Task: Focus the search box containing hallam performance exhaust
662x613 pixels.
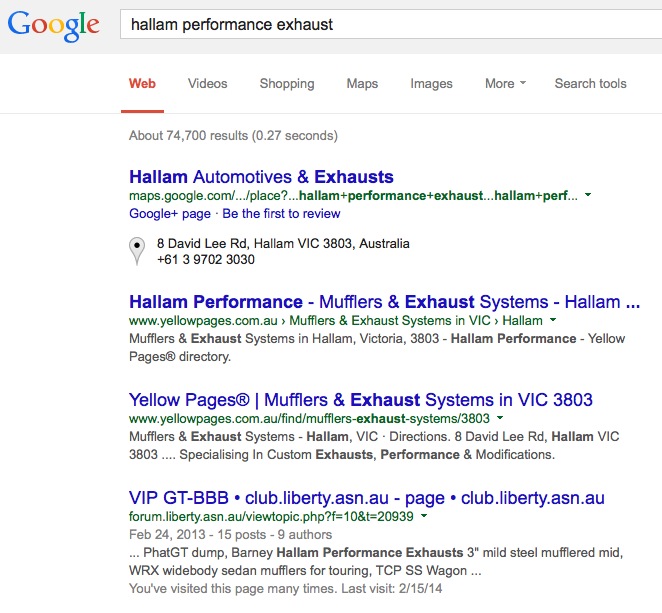Action: (391, 24)
